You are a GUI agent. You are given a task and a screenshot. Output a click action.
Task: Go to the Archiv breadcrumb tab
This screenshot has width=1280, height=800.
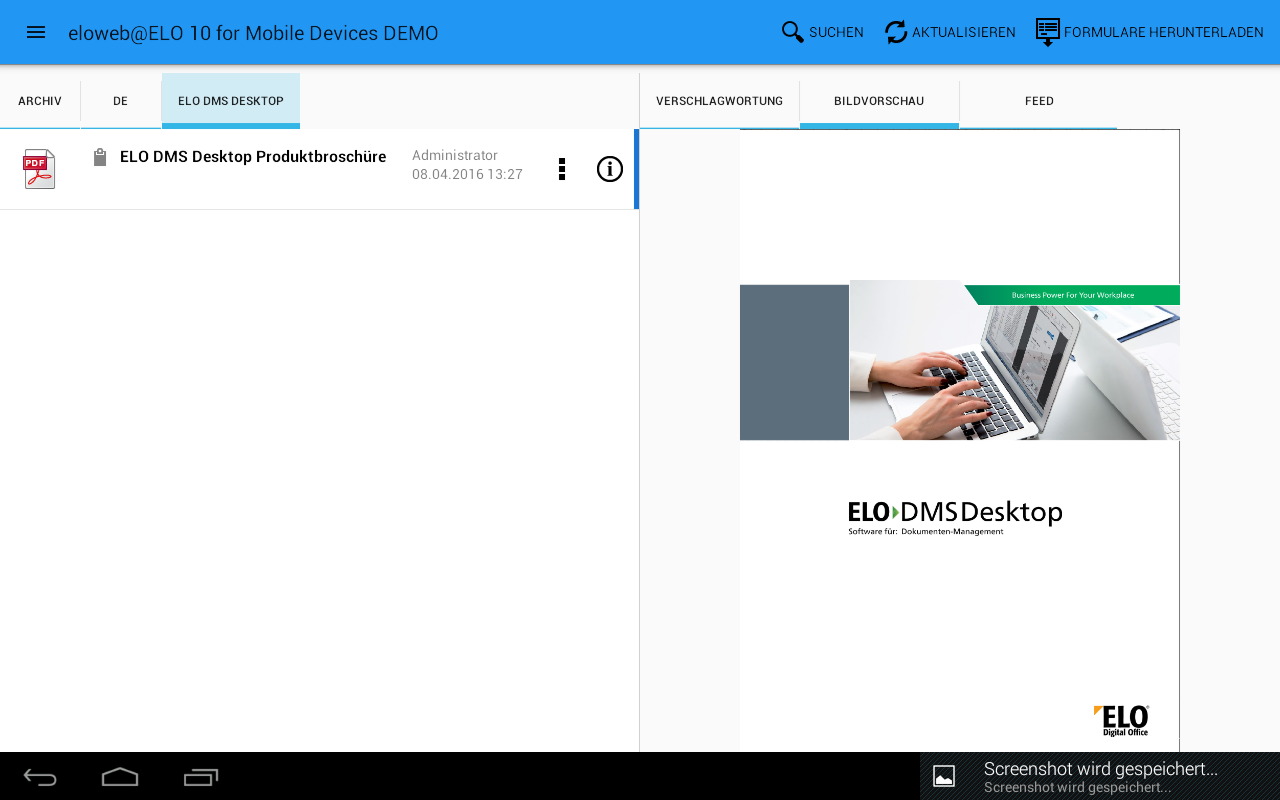pyautogui.click(x=40, y=101)
